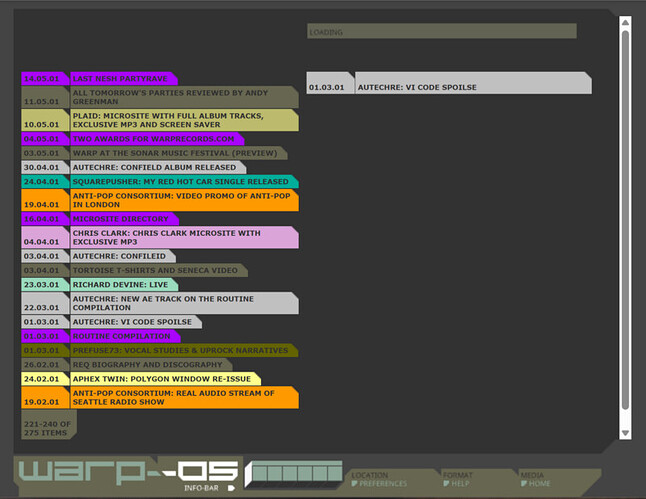The width and height of the screenshot is (646, 499).
Task: Open Prefuse73 Vocal Studies item
Action: click(185, 350)
